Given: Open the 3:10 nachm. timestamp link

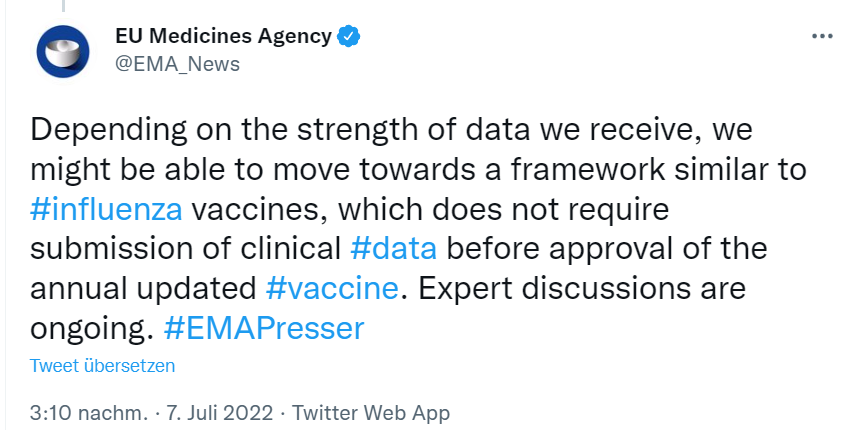Looking at the screenshot, I should [x=88, y=413].
